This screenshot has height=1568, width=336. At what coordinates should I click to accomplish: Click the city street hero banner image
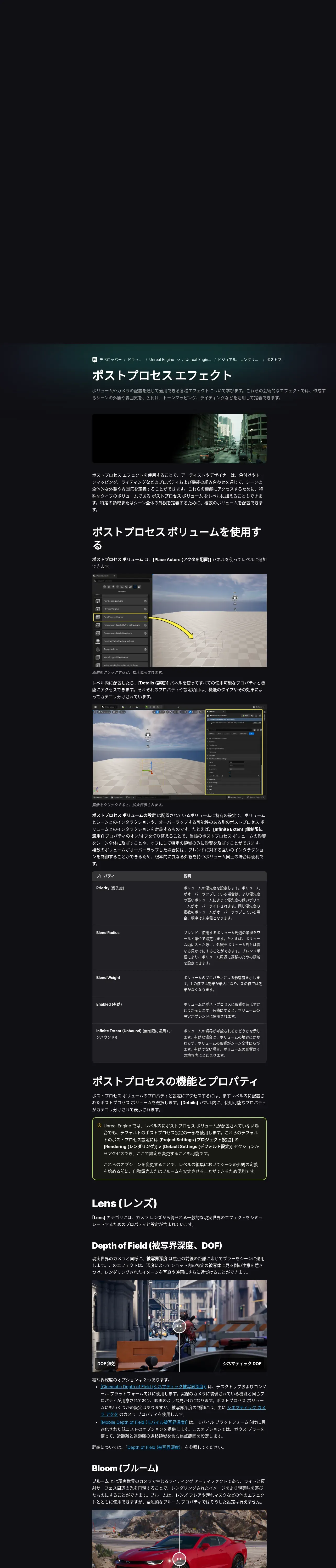click(179, 438)
